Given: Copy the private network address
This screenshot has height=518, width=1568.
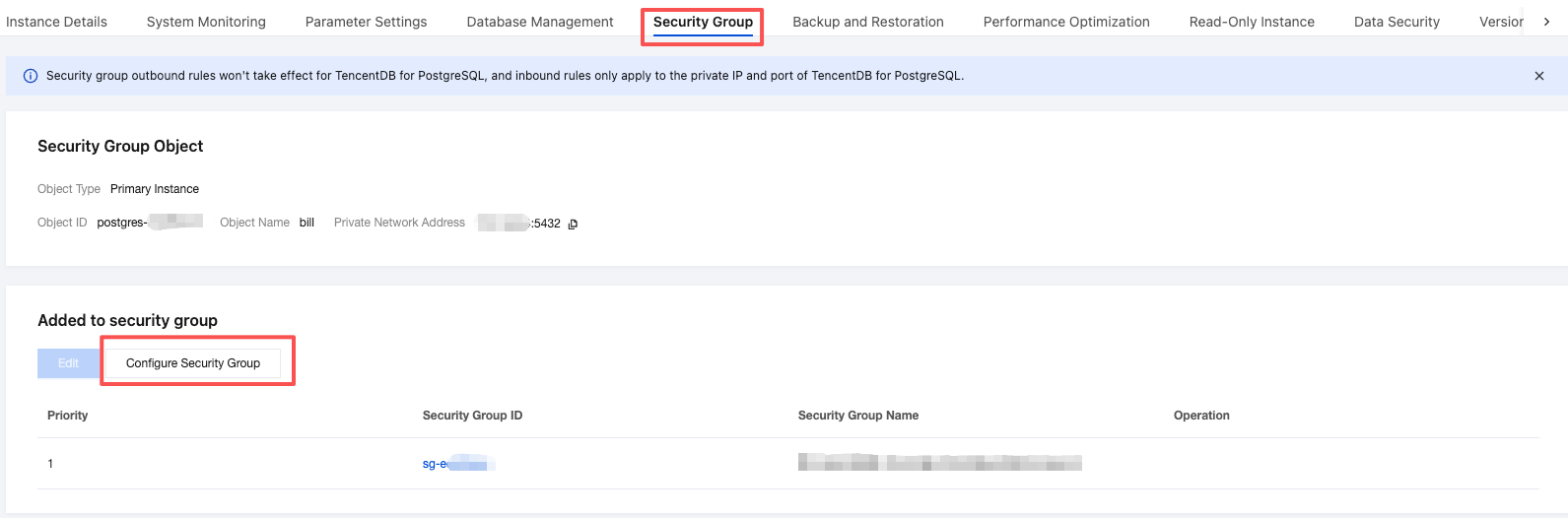Looking at the screenshot, I should coord(573,225).
